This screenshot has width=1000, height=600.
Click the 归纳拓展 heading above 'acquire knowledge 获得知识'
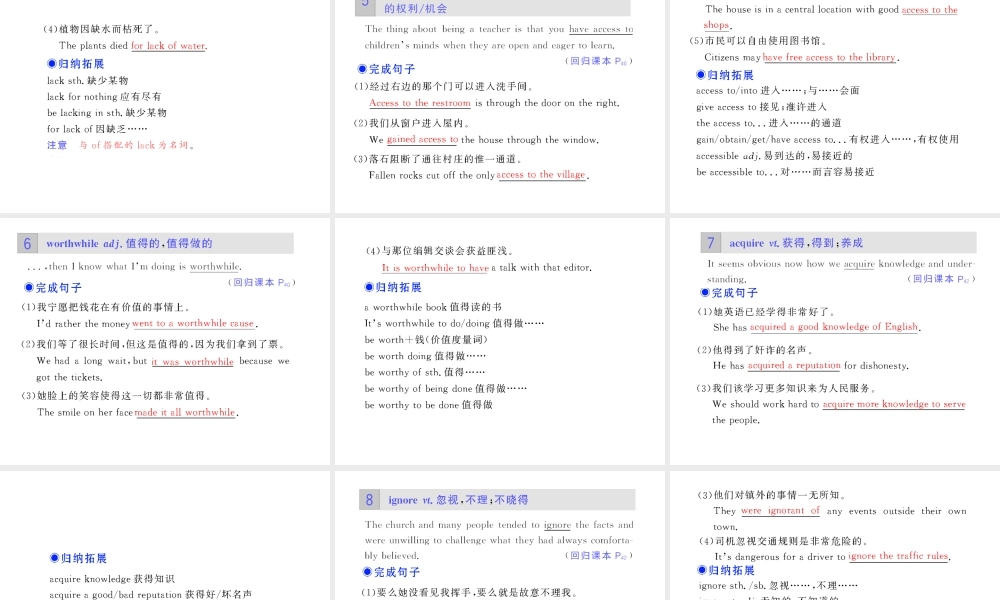78,558
